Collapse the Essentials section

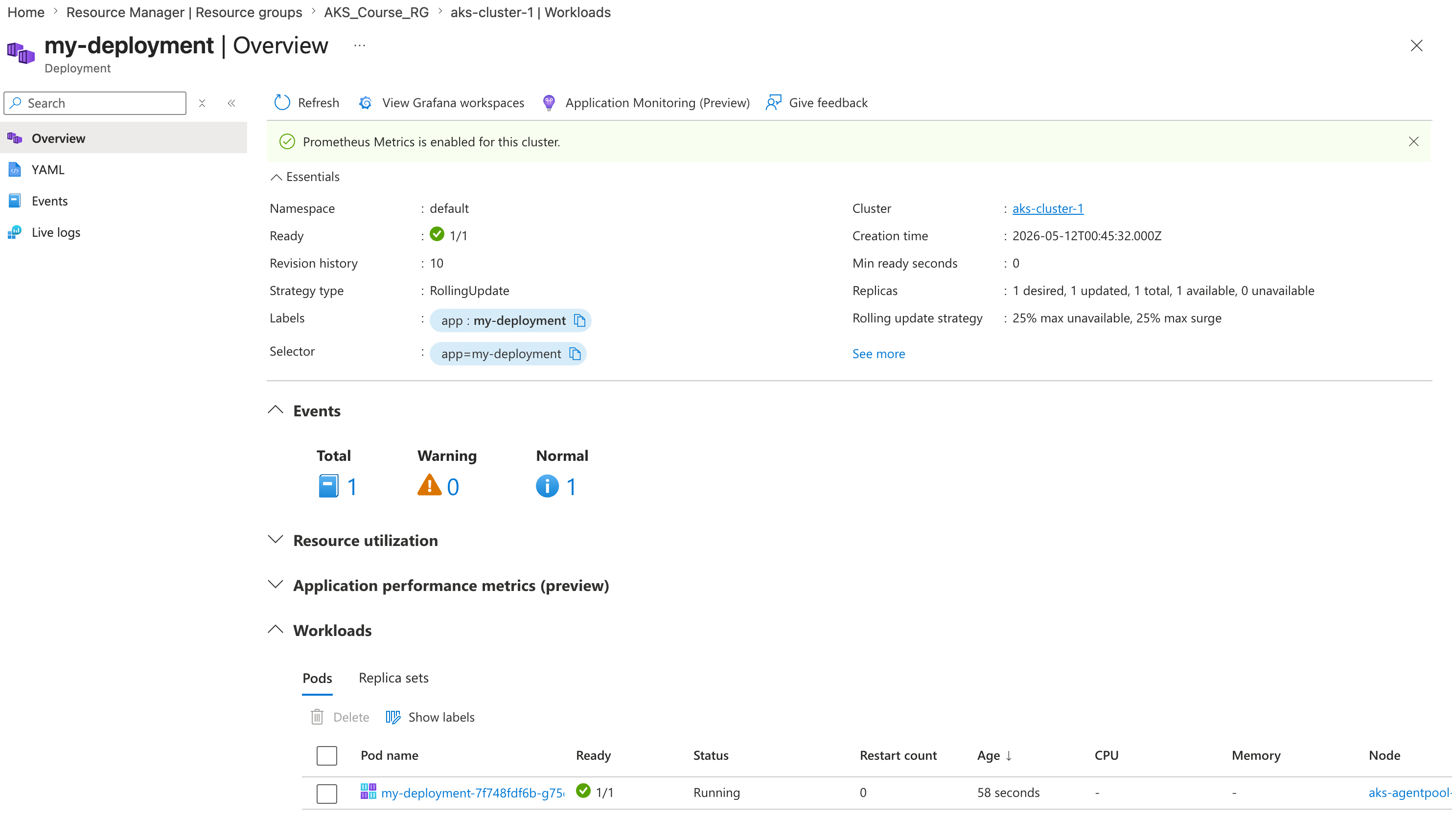(276, 177)
